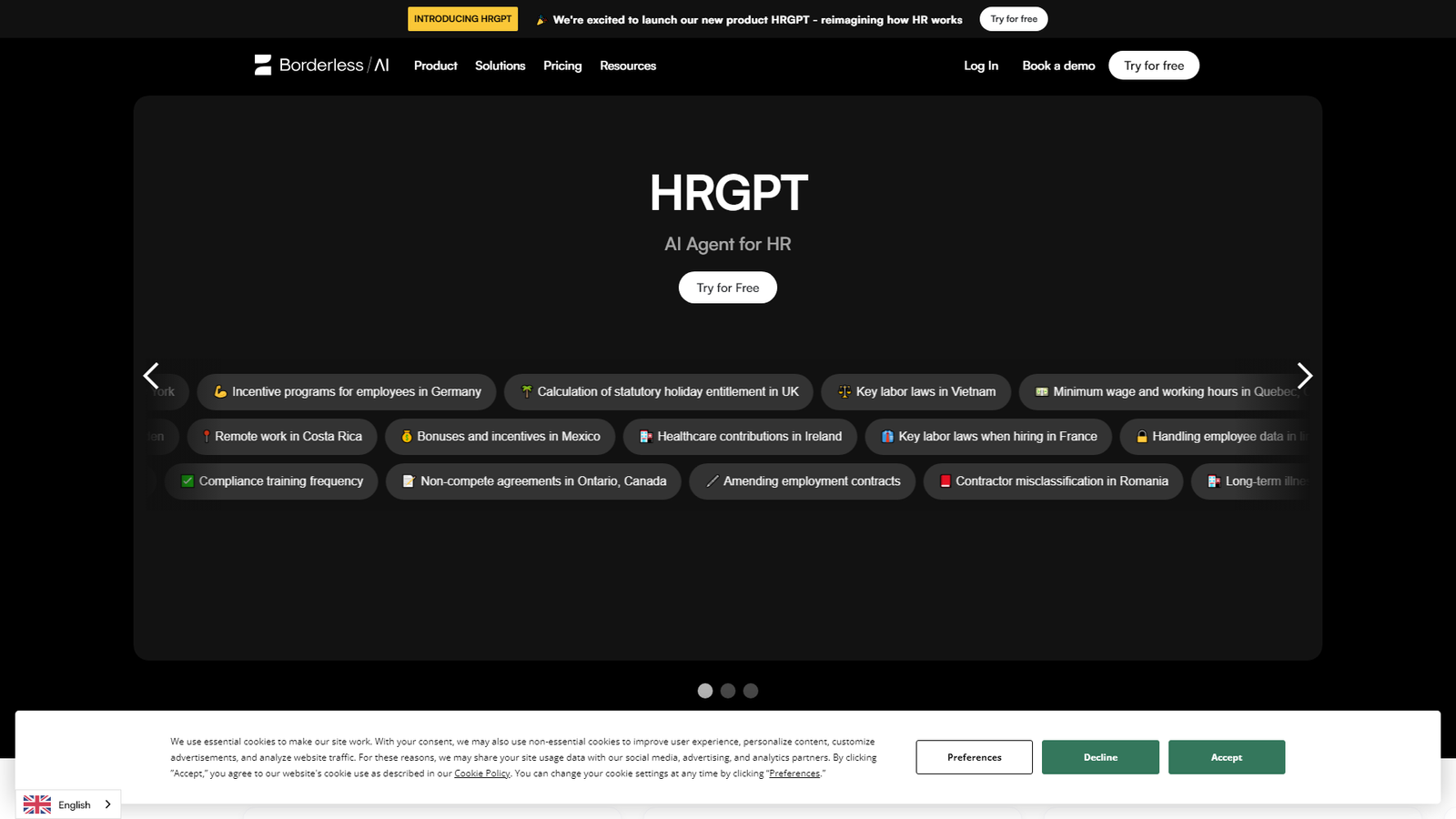This screenshot has height=819, width=1456.
Task: Select Long-term illness chip
Action: [x=1251, y=480]
